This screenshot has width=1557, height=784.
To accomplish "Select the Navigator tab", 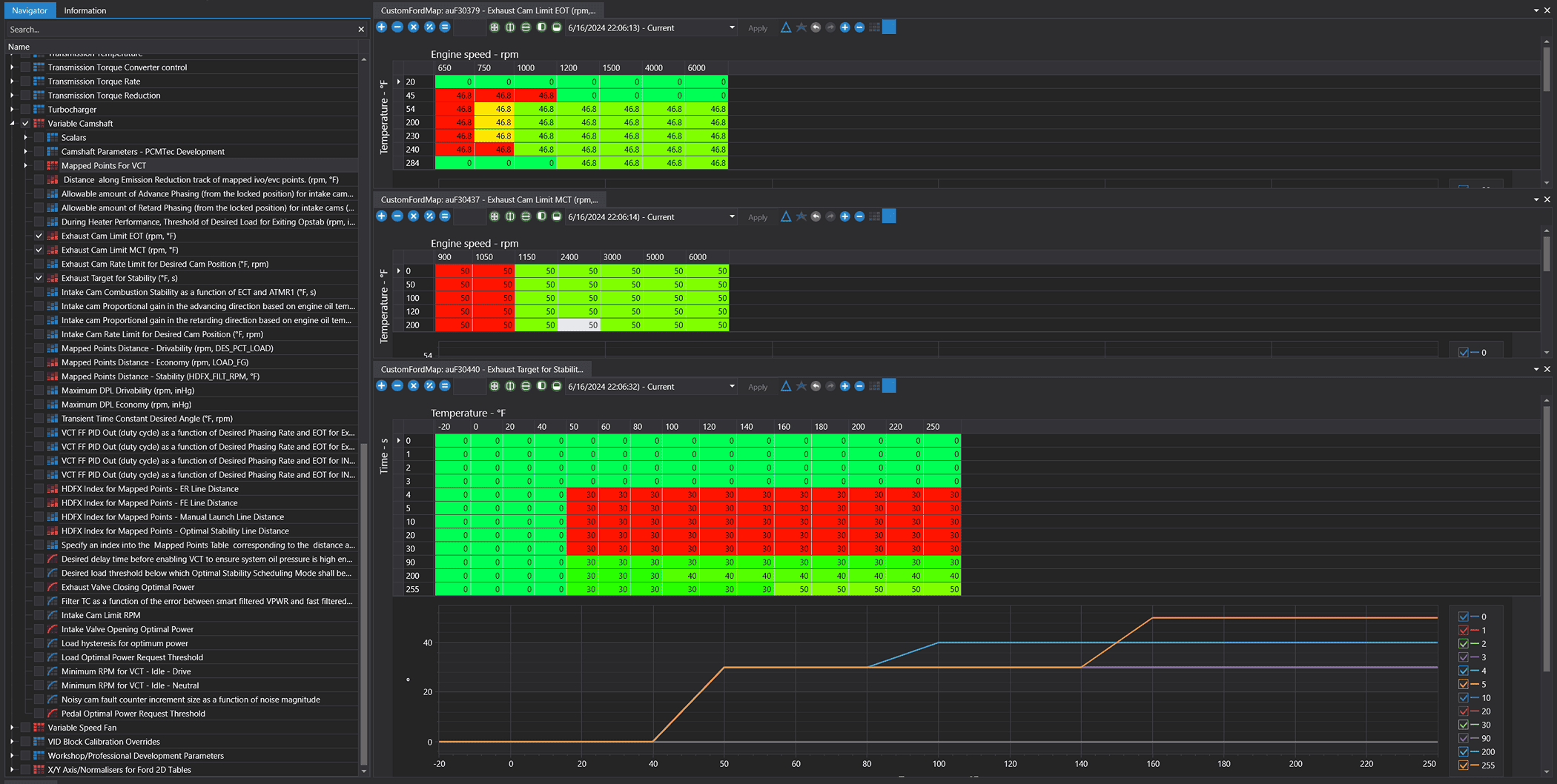I will (x=30, y=10).
